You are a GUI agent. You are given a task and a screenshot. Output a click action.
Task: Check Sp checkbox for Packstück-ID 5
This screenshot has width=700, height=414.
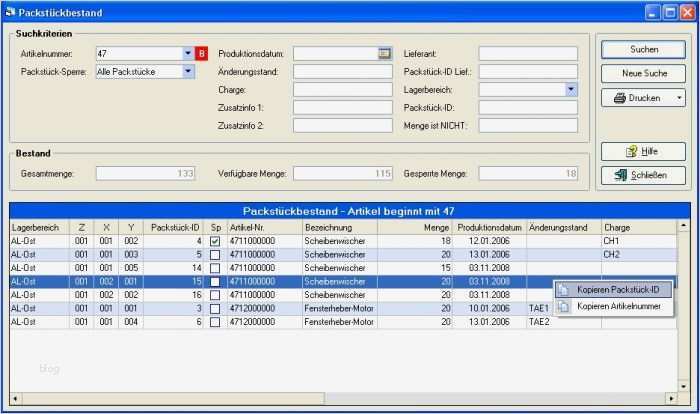click(215, 255)
